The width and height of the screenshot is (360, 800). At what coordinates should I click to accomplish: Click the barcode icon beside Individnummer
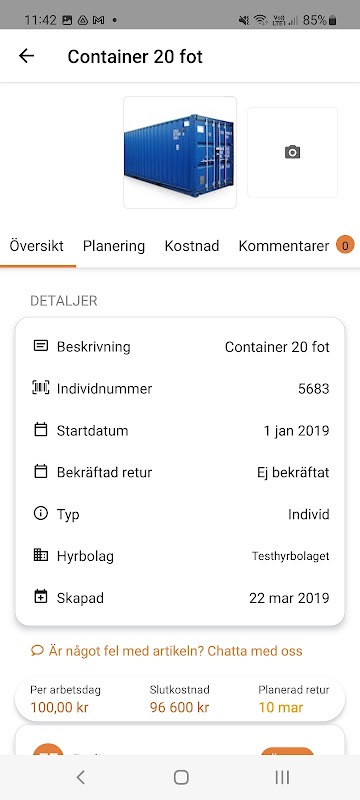pos(41,388)
